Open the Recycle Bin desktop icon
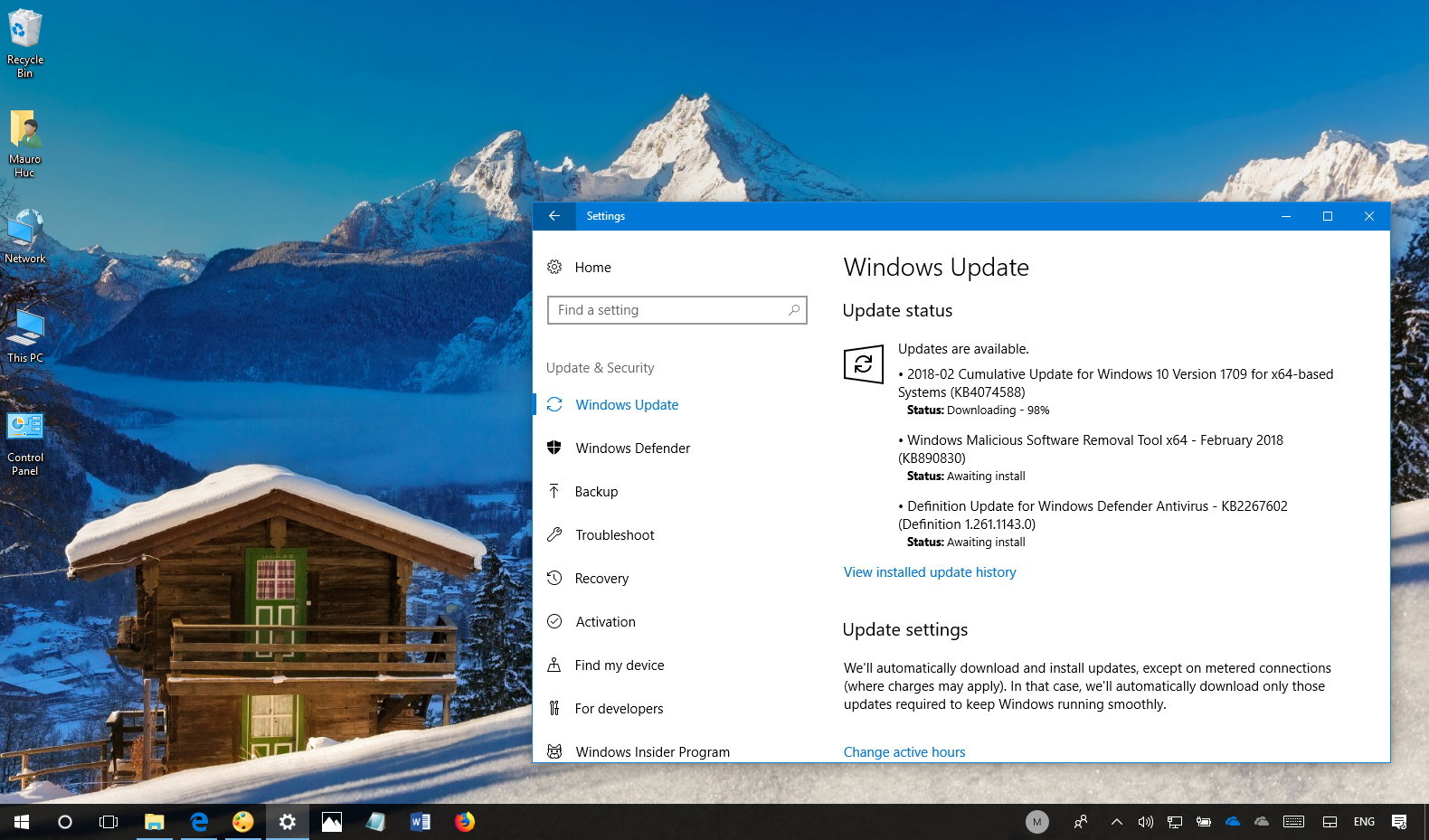 [x=25, y=43]
